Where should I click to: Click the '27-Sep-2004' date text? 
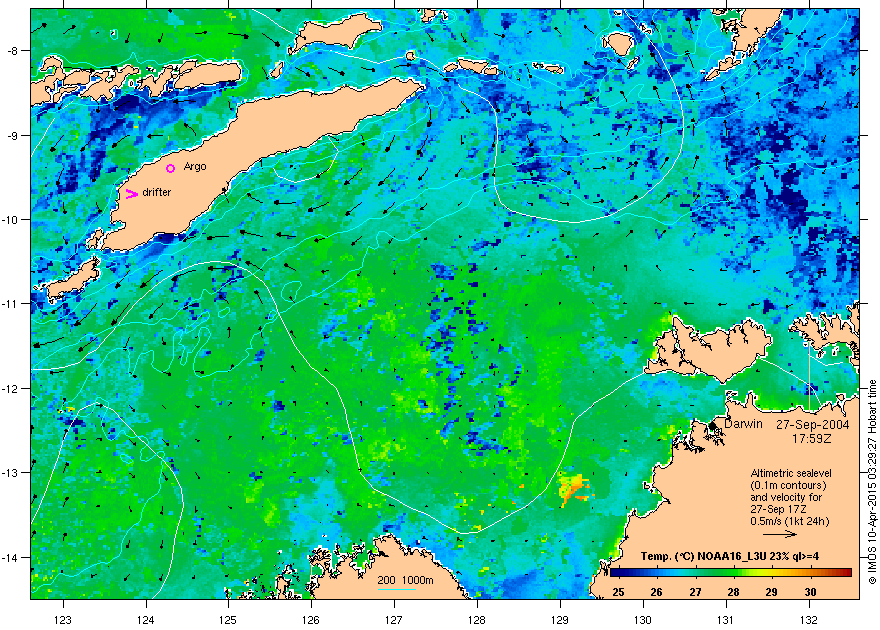[x=812, y=425]
